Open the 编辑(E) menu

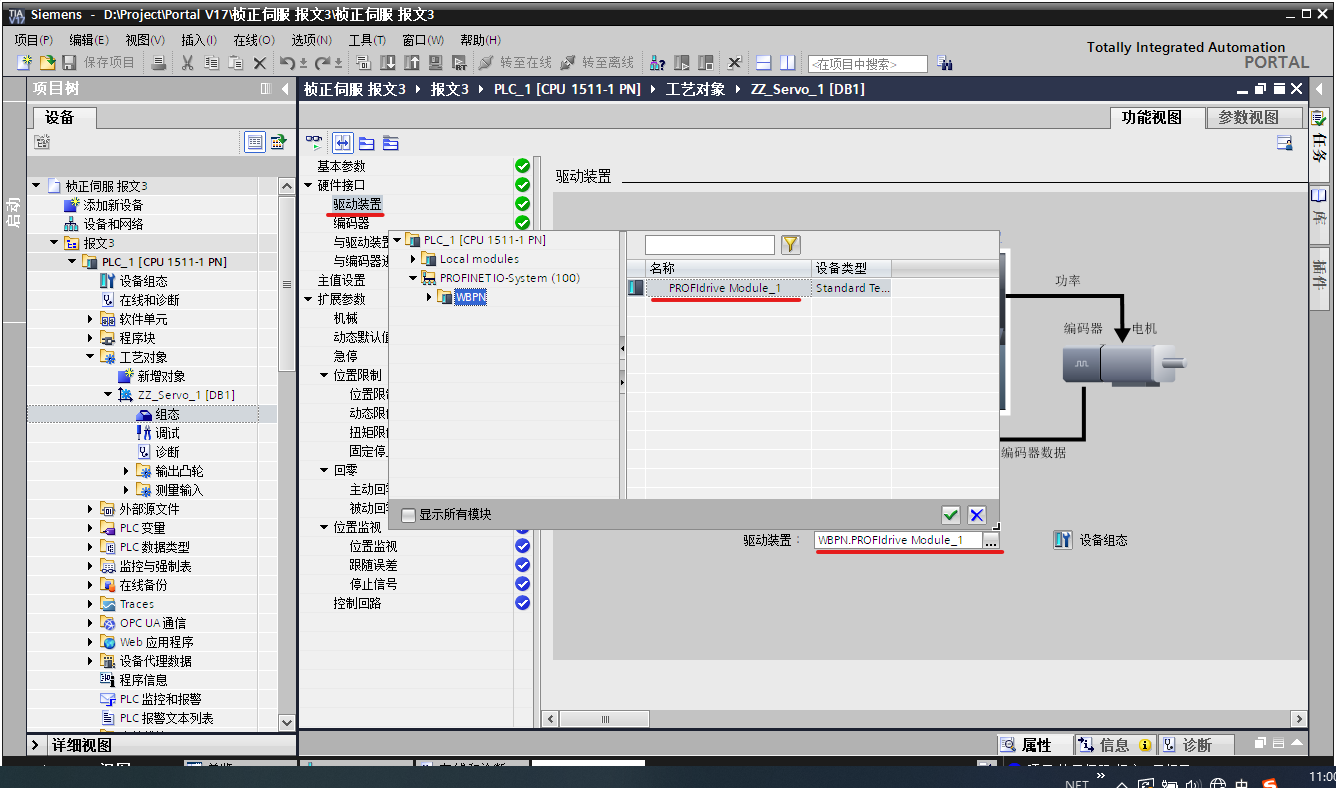point(89,40)
